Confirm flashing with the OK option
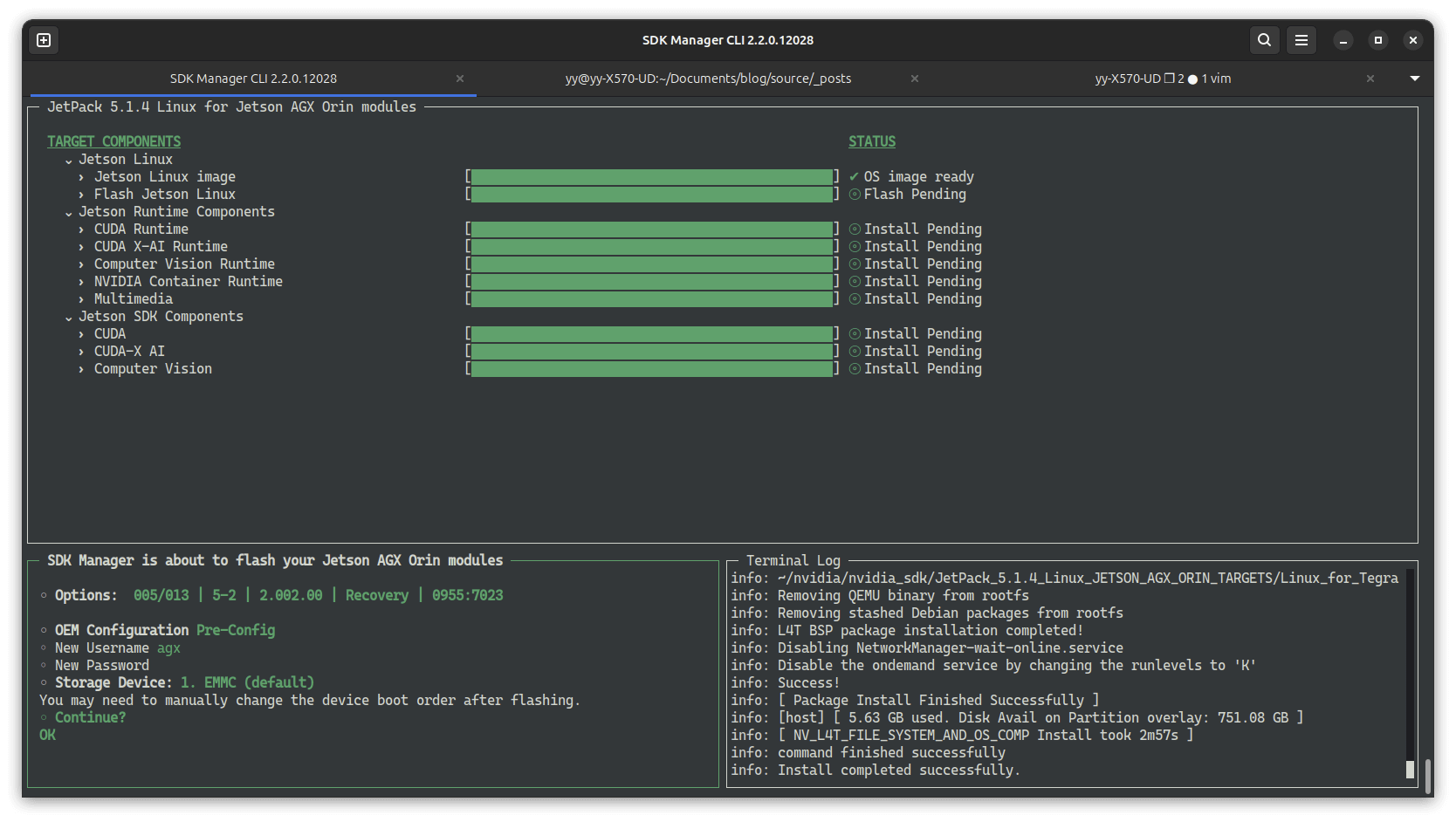This screenshot has height=822, width=1456. 47,735
